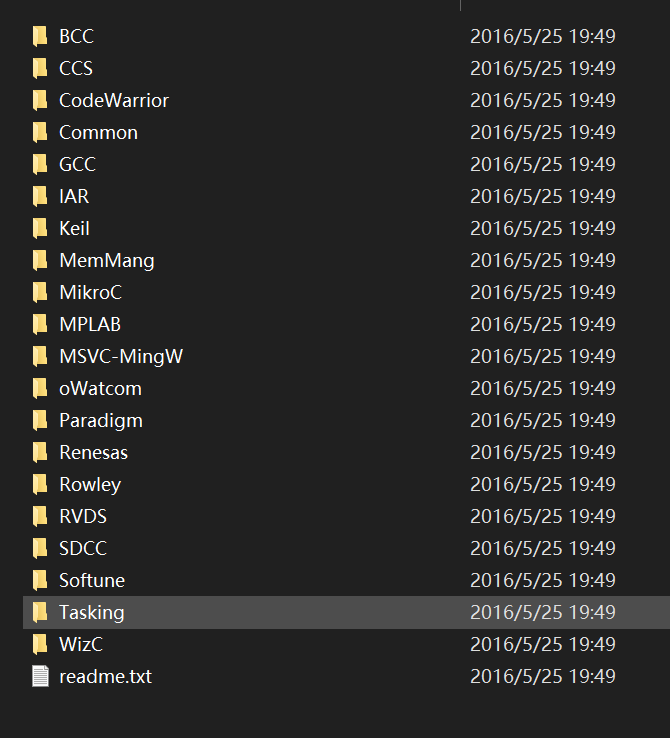This screenshot has height=738, width=670.
Task: Click the Renesas folder name
Action: coord(94,453)
